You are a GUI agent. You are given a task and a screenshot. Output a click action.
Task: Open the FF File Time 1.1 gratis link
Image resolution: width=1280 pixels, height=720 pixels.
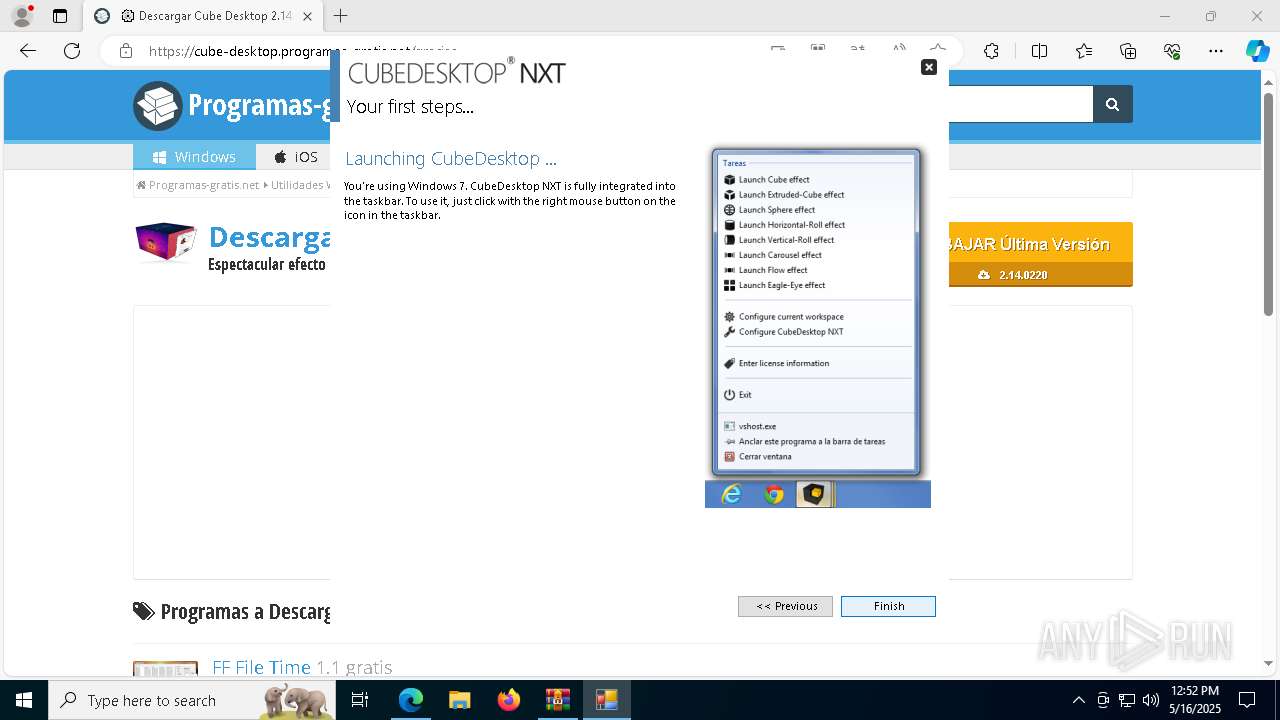tap(302, 667)
